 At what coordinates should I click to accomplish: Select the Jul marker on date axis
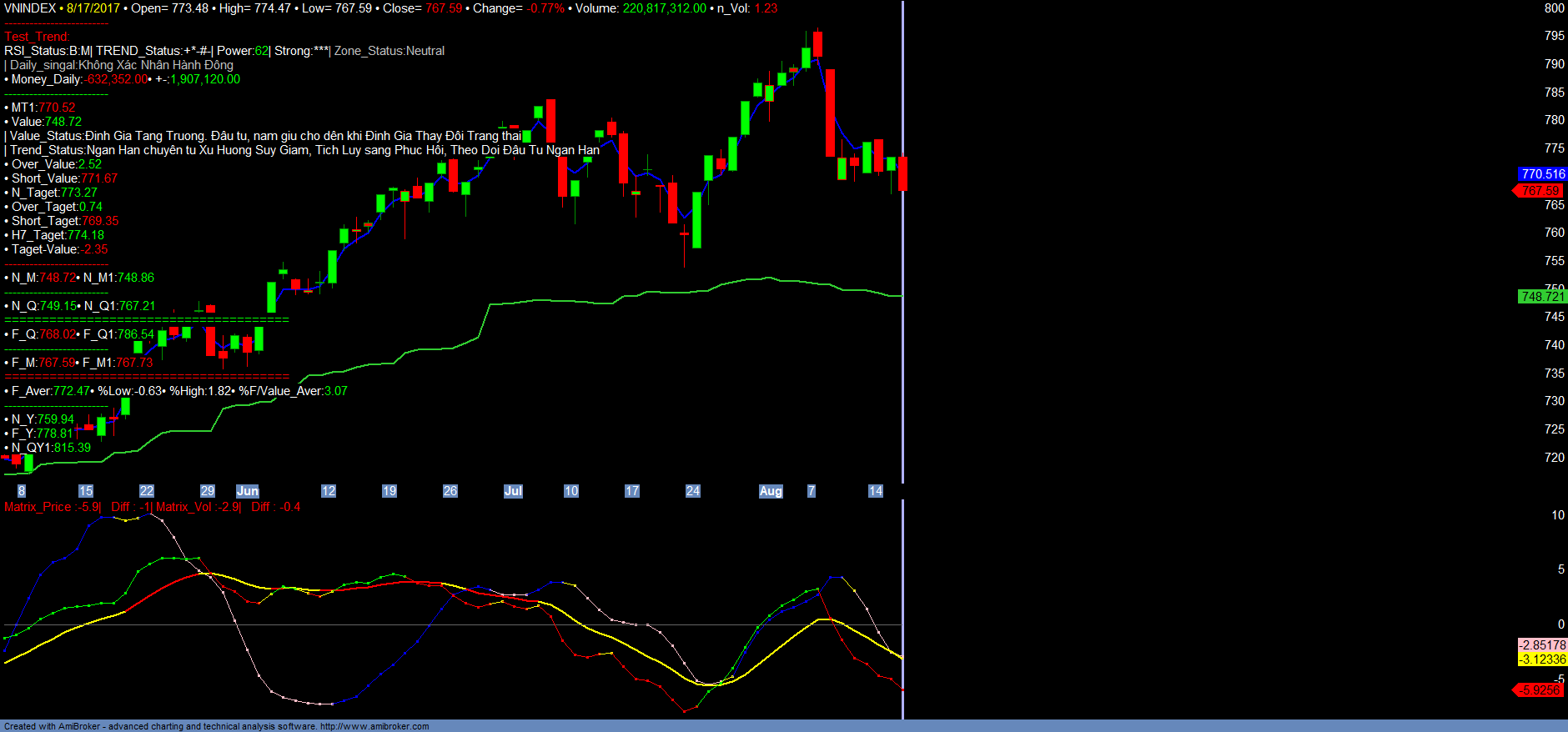(513, 491)
